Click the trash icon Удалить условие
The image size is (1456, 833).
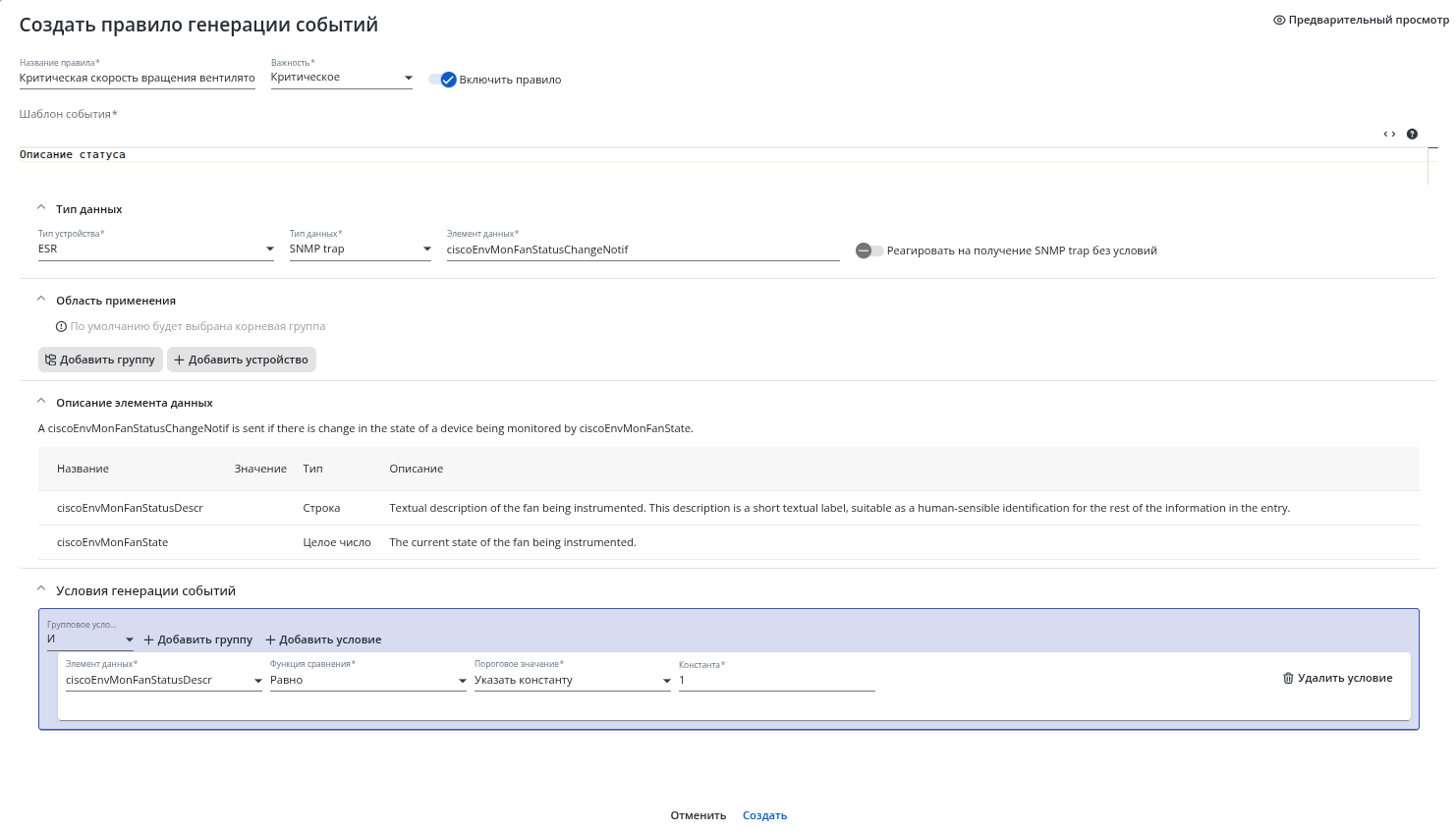pyautogui.click(x=1288, y=678)
